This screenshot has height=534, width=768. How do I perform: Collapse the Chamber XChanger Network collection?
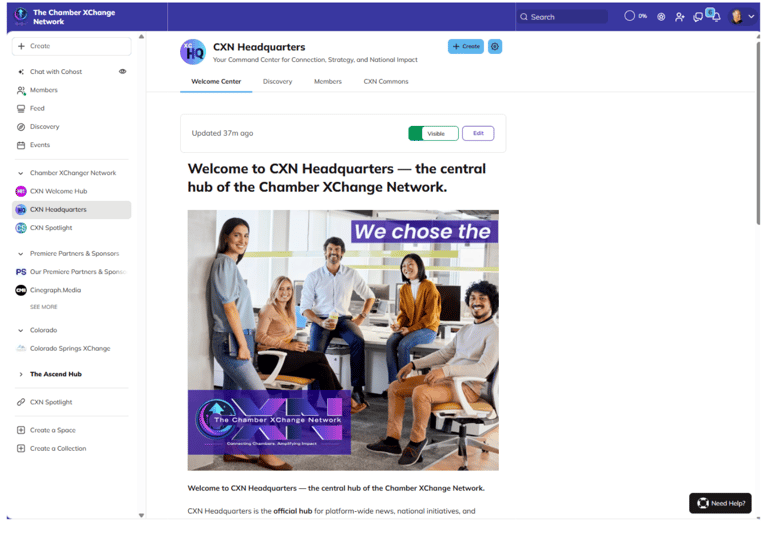click(x=21, y=173)
